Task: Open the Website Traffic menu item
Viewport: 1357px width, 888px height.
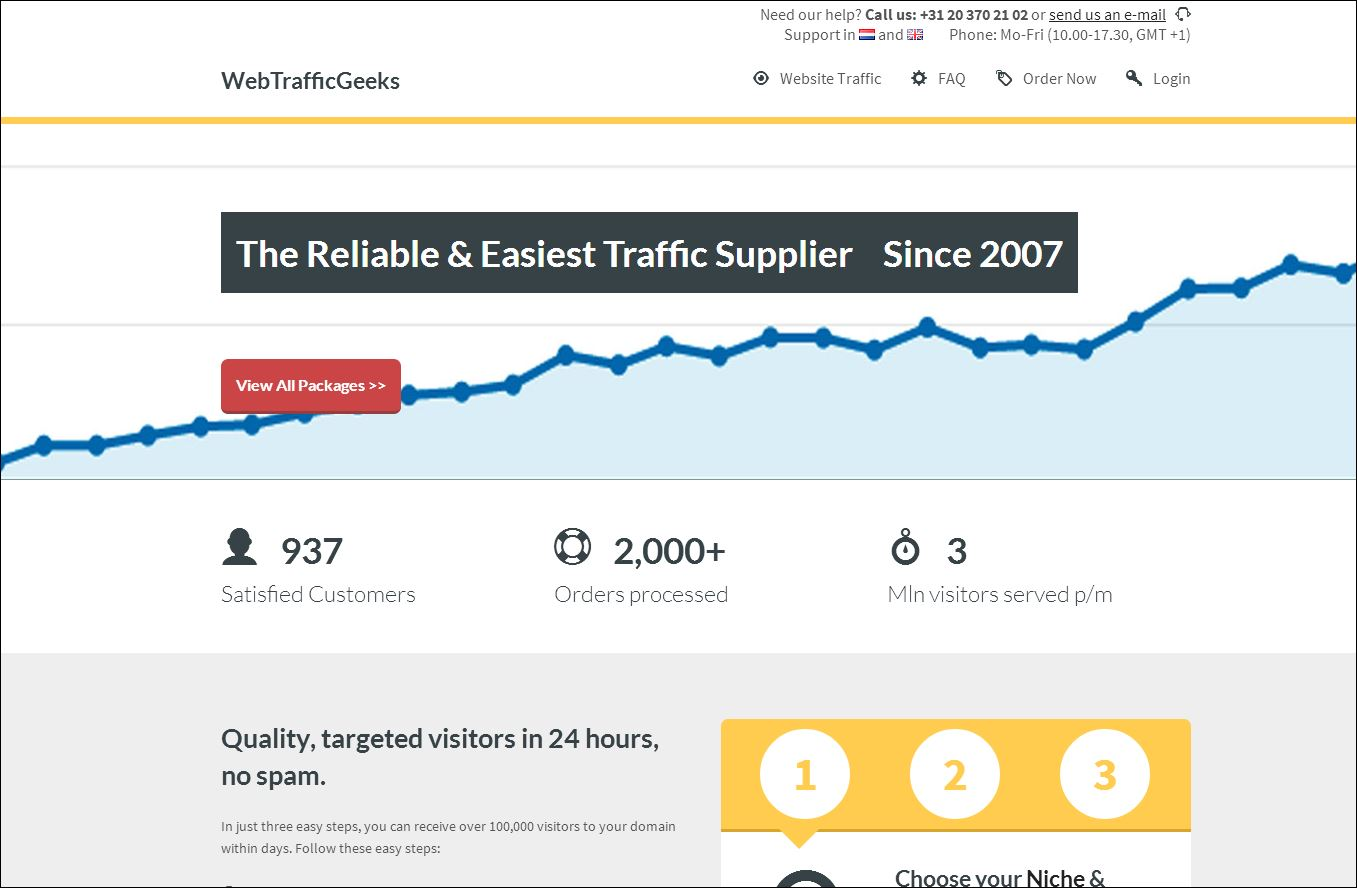Action: tap(831, 78)
